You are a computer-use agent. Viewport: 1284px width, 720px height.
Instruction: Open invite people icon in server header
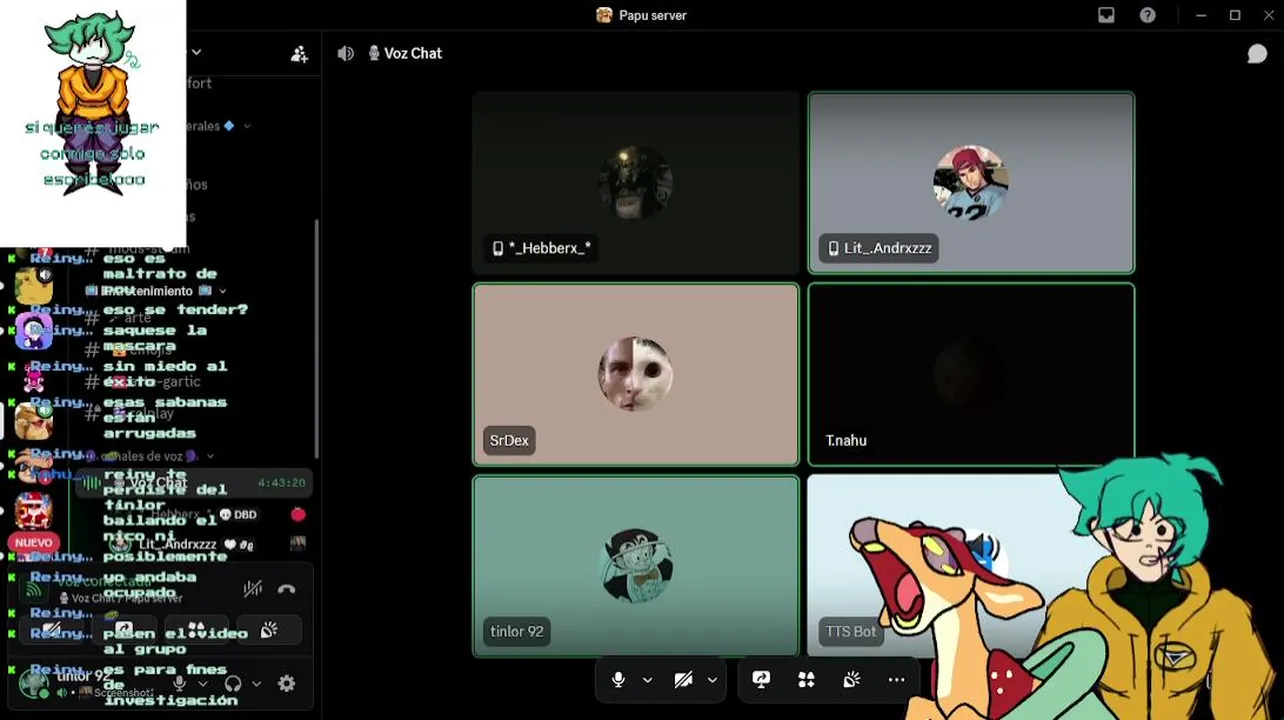click(x=299, y=54)
